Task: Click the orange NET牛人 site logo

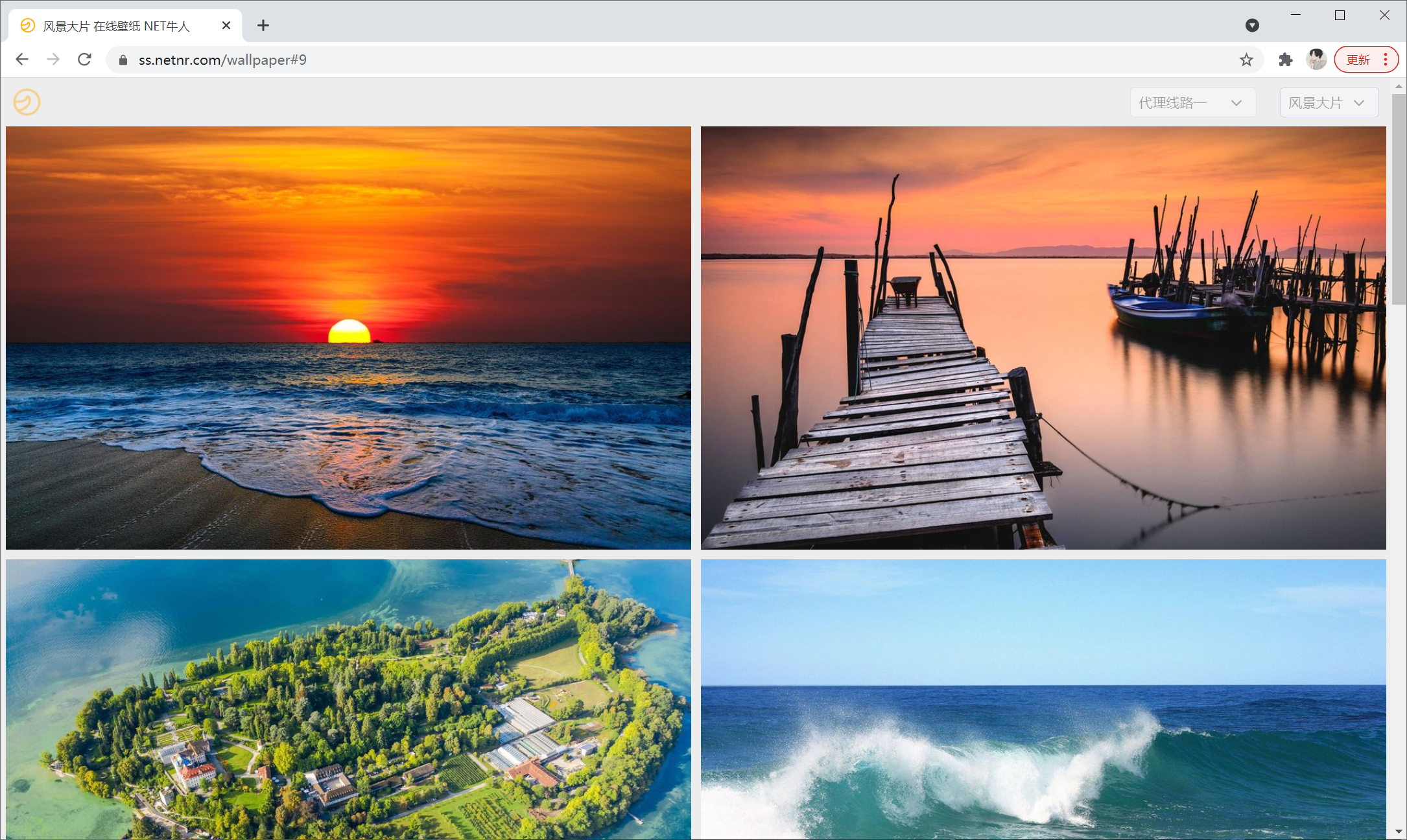Action: [27, 102]
